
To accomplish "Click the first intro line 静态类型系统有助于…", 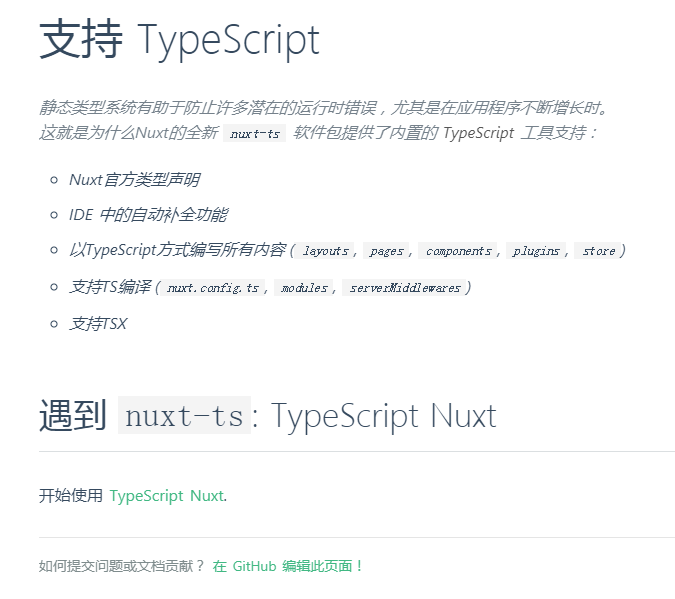I will (x=323, y=108).
